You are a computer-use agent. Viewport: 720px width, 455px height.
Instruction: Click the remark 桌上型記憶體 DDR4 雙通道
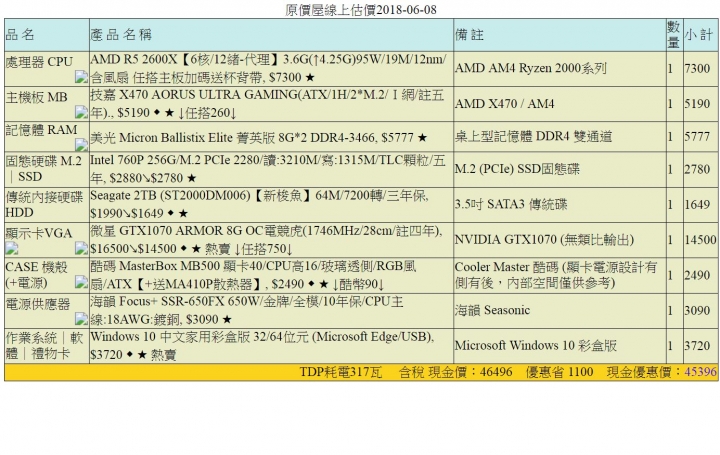pos(533,136)
